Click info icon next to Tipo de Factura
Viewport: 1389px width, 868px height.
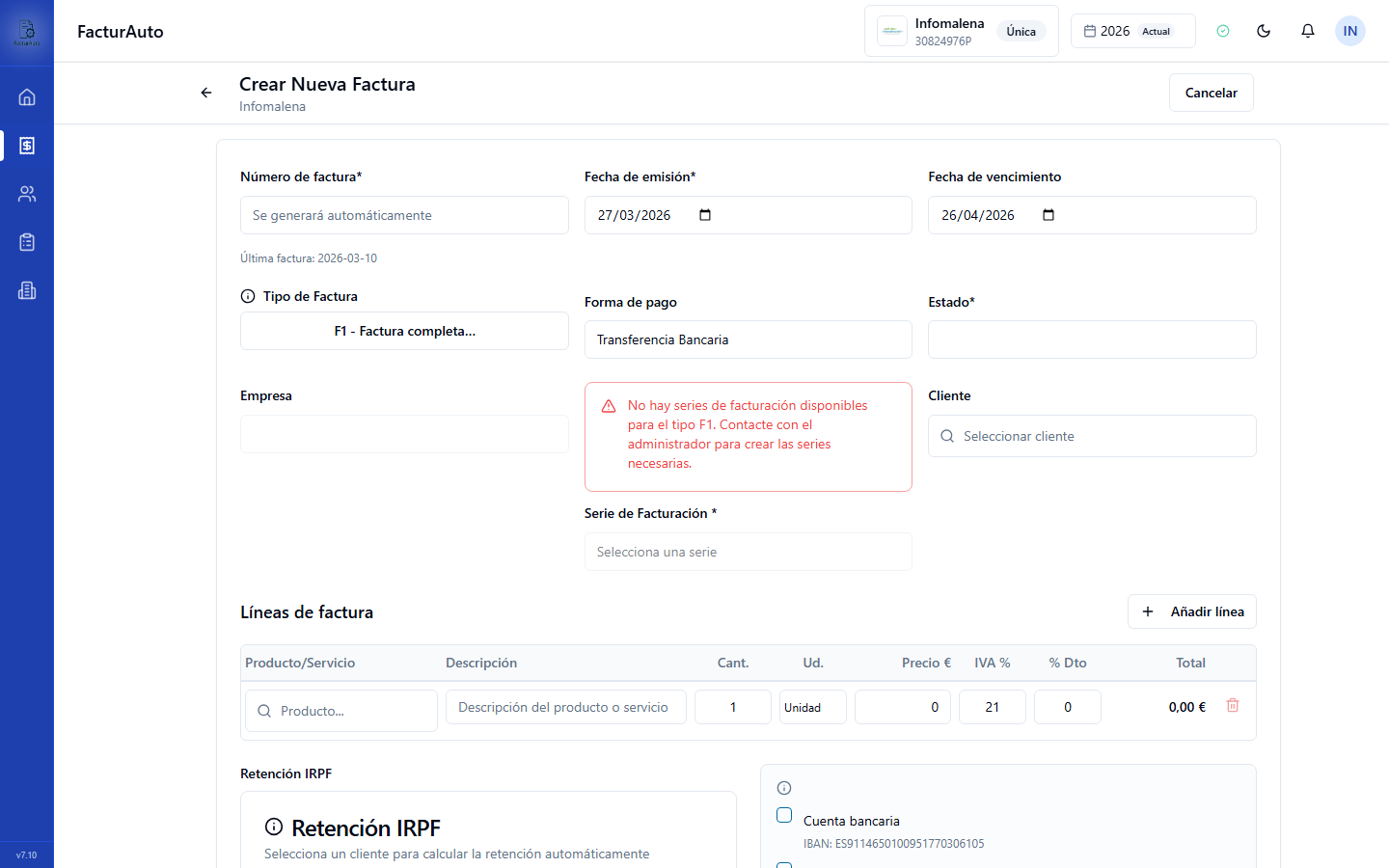248,296
